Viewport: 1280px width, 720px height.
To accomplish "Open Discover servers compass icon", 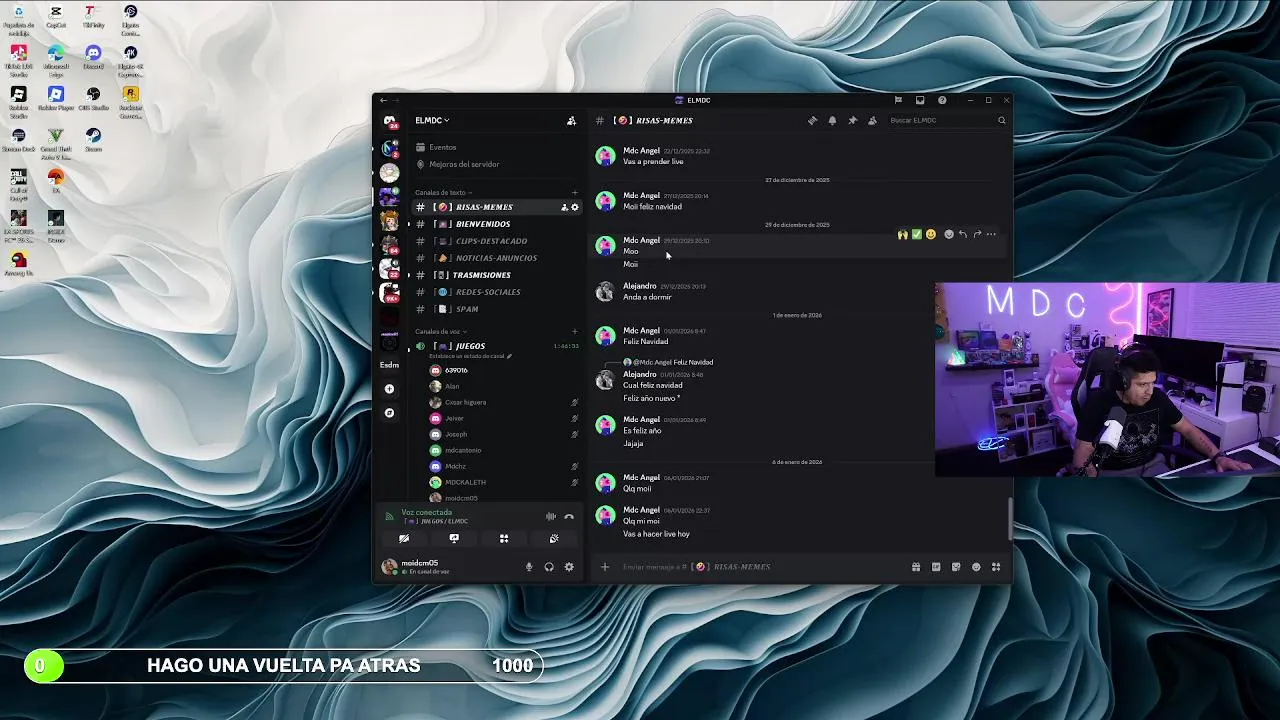I will 390,413.
